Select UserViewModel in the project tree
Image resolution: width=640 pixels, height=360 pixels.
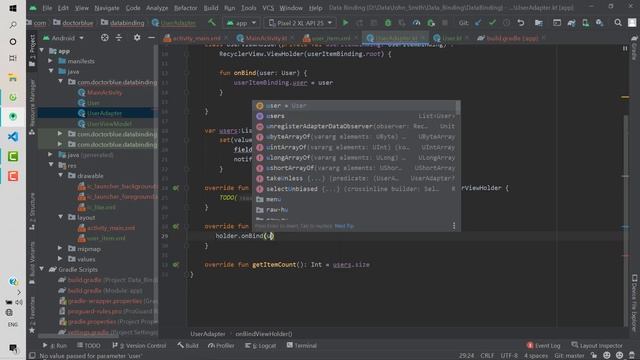(109, 124)
